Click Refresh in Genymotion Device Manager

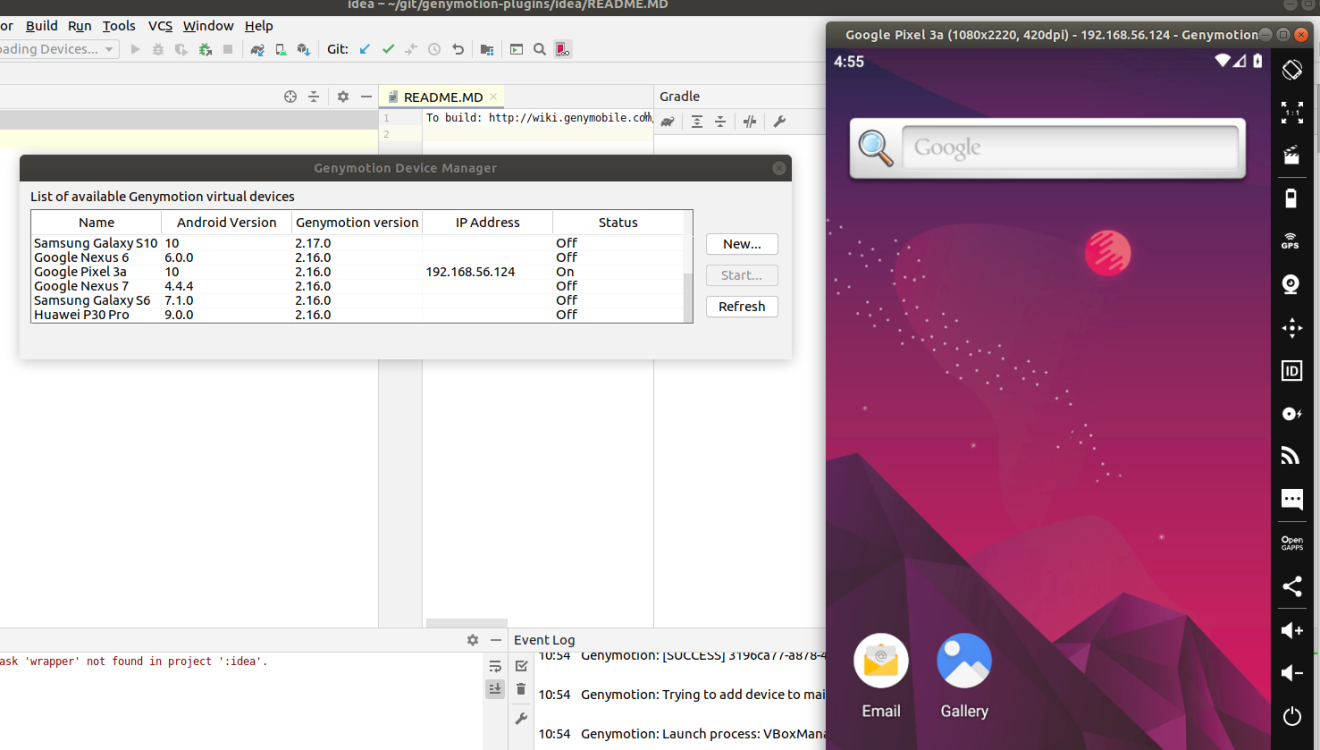pos(741,306)
